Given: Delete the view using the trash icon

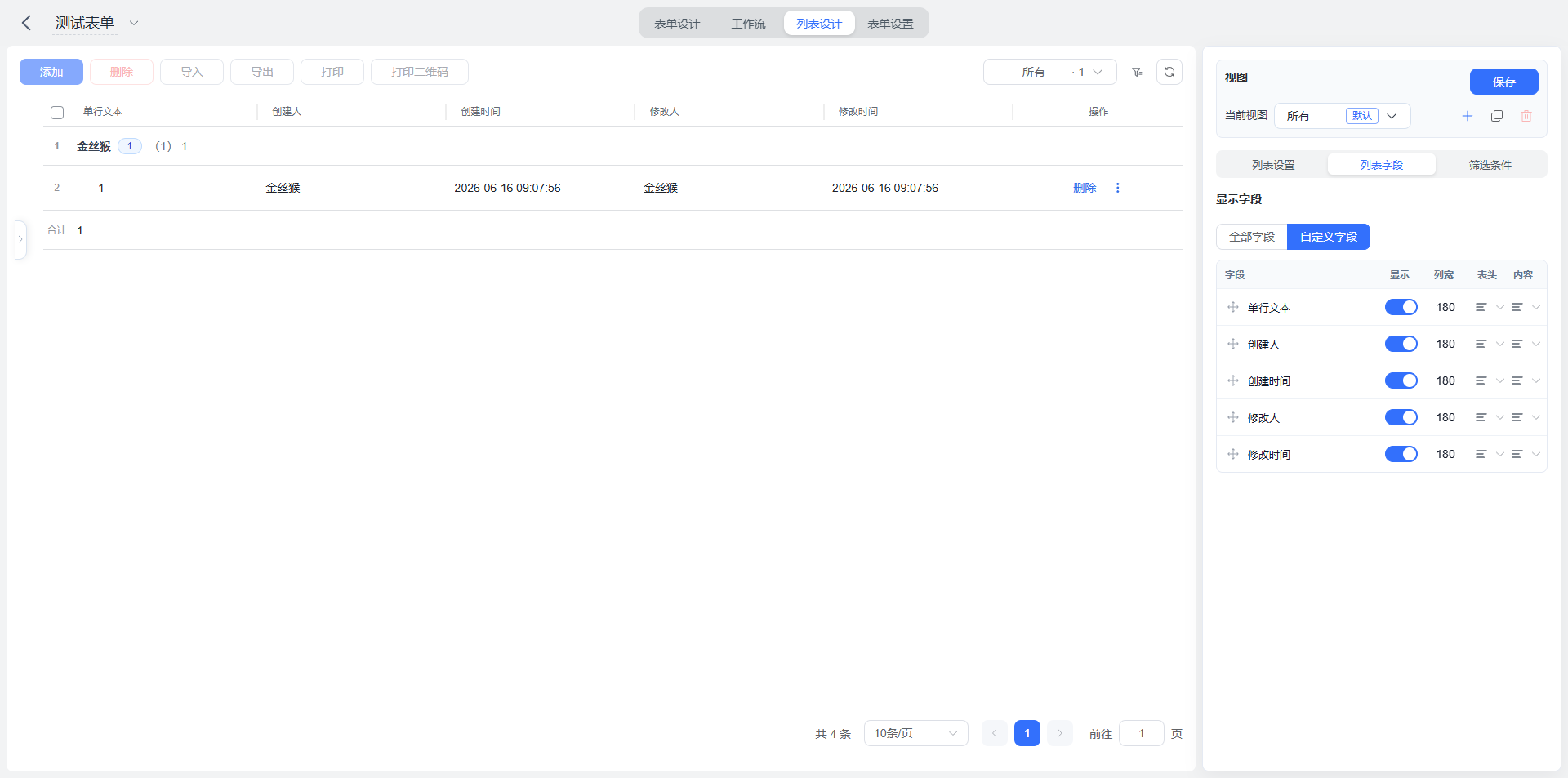Looking at the screenshot, I should [x=1526, y=116].
